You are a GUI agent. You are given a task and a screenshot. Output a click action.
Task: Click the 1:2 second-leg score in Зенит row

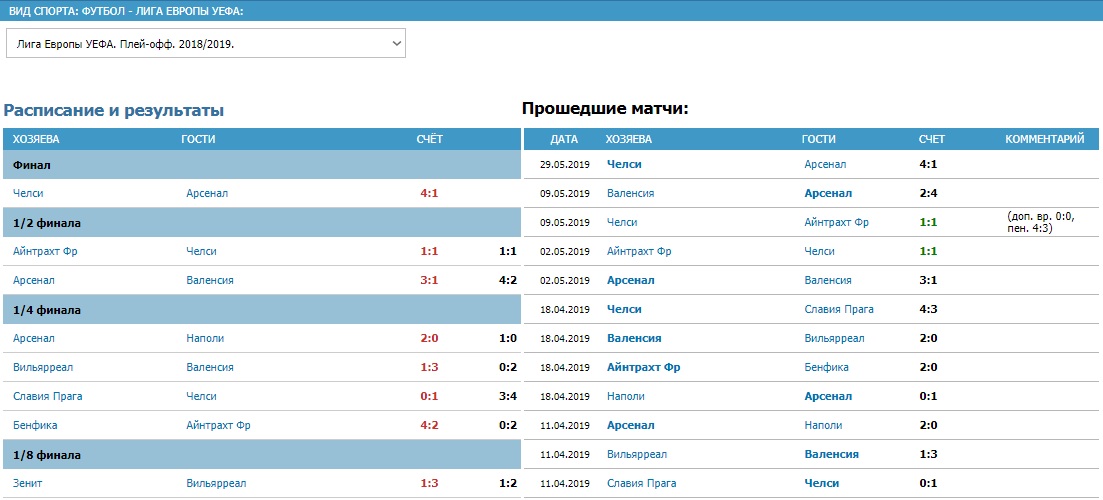(x=508, y=483)
